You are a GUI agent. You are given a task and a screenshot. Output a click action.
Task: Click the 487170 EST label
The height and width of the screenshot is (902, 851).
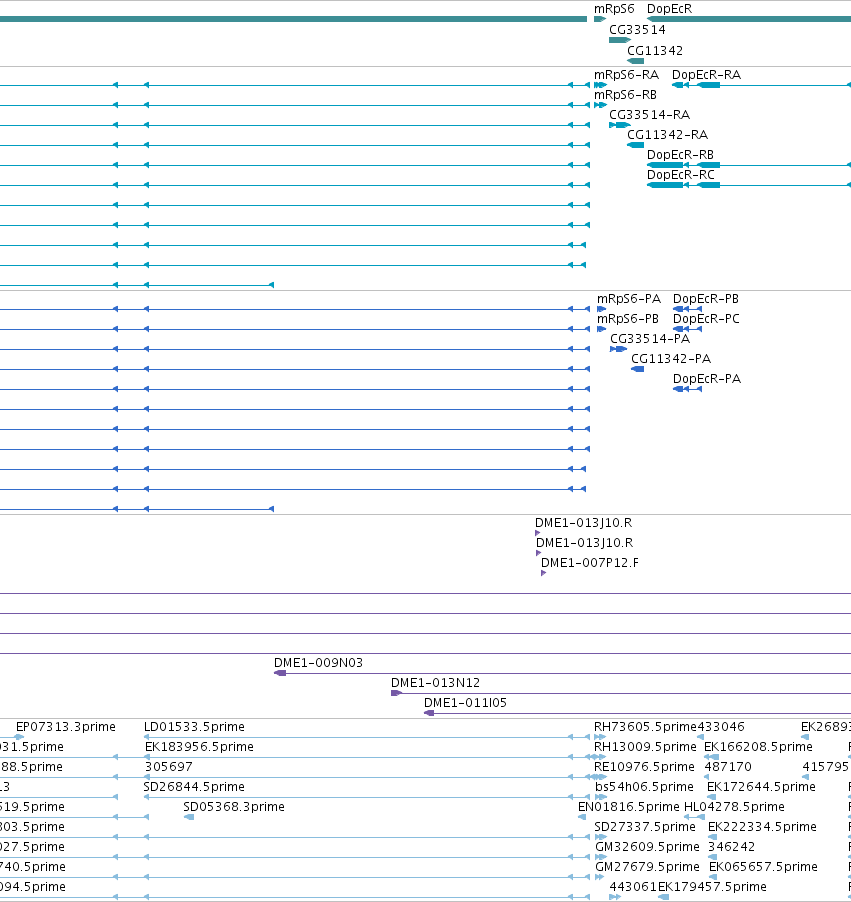tap(728, 767)
